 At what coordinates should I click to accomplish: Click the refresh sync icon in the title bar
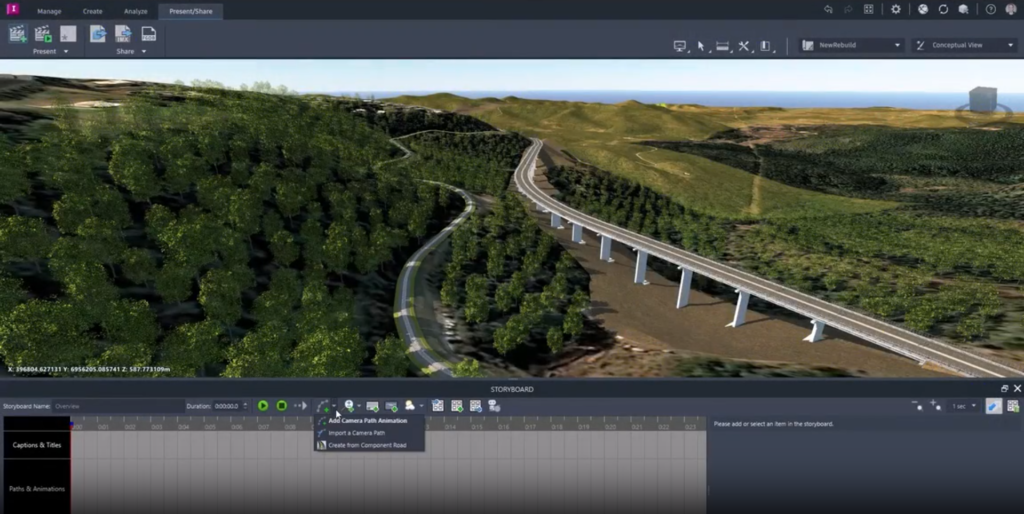click(x=942, y=9)
